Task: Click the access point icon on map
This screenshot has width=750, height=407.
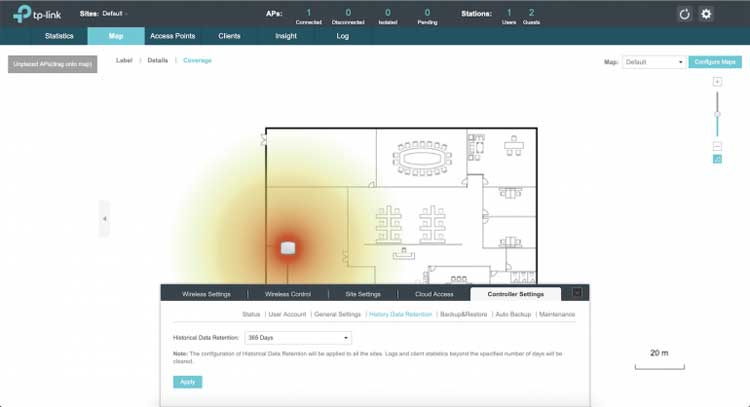Action: click(288, 247)
